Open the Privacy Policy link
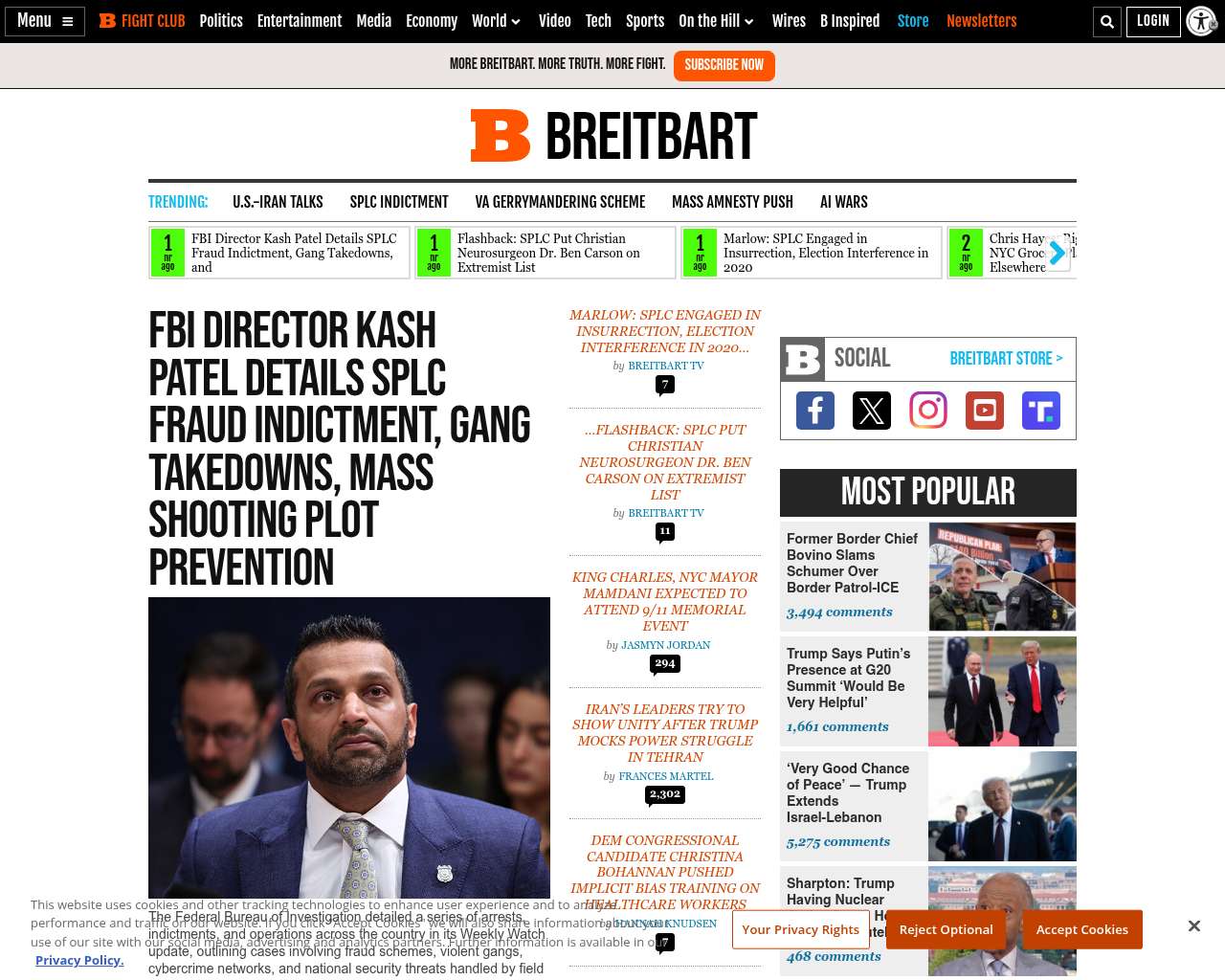The image size is (1225, 980). pos(79,960)
